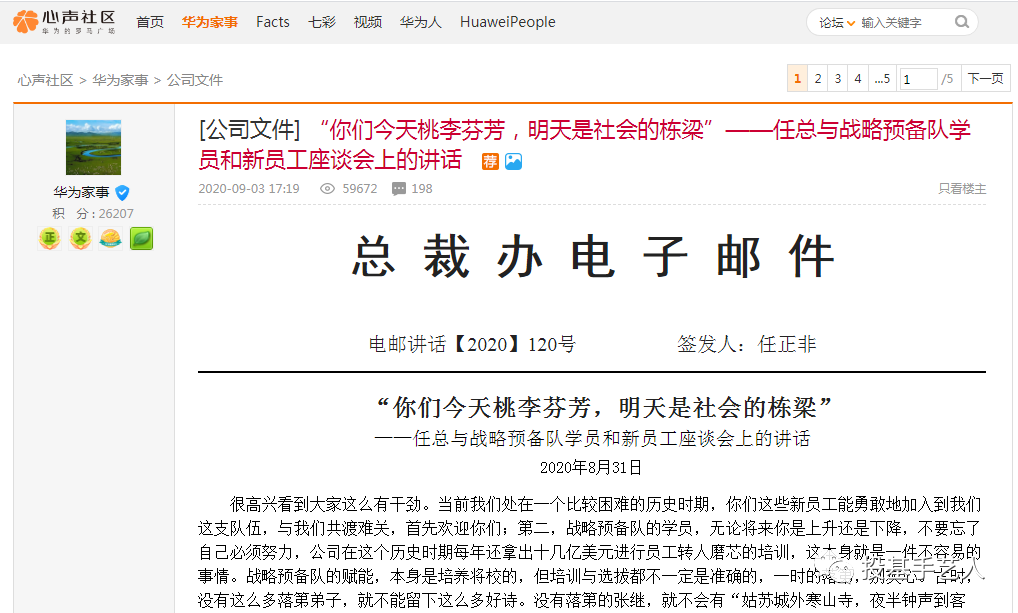Viewport: 1018px width, 613px height.
Task: Click the 总裁办电子邮件 heading
Action: click(592, 257)
